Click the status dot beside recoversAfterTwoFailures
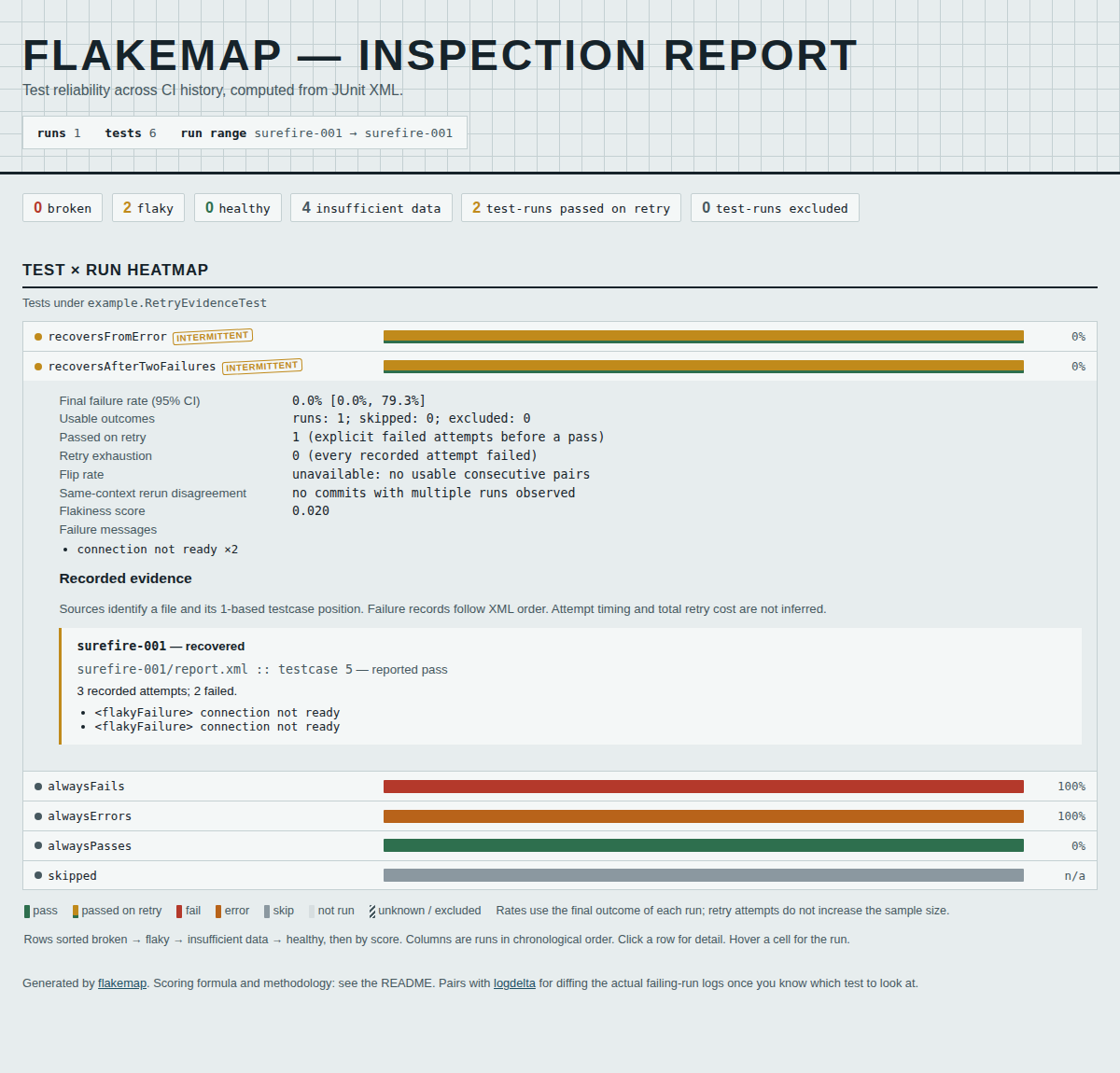This screenshot has width=1120, height=1073. tap(38, 367)
